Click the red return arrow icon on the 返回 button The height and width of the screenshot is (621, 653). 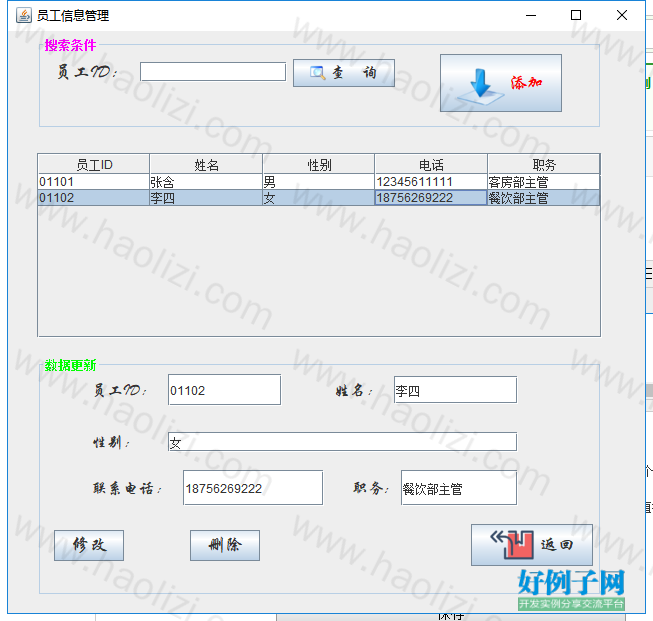click(512, 544)
